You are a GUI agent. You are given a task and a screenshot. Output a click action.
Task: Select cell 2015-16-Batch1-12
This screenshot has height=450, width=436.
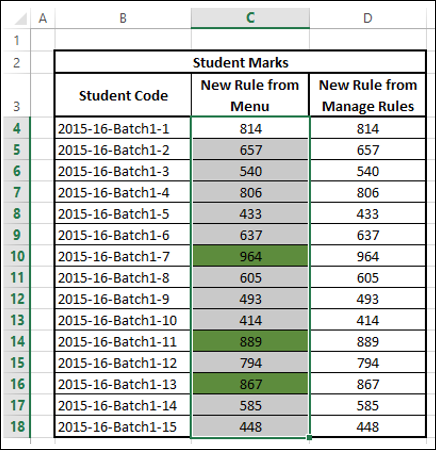(x=123, y=363)
